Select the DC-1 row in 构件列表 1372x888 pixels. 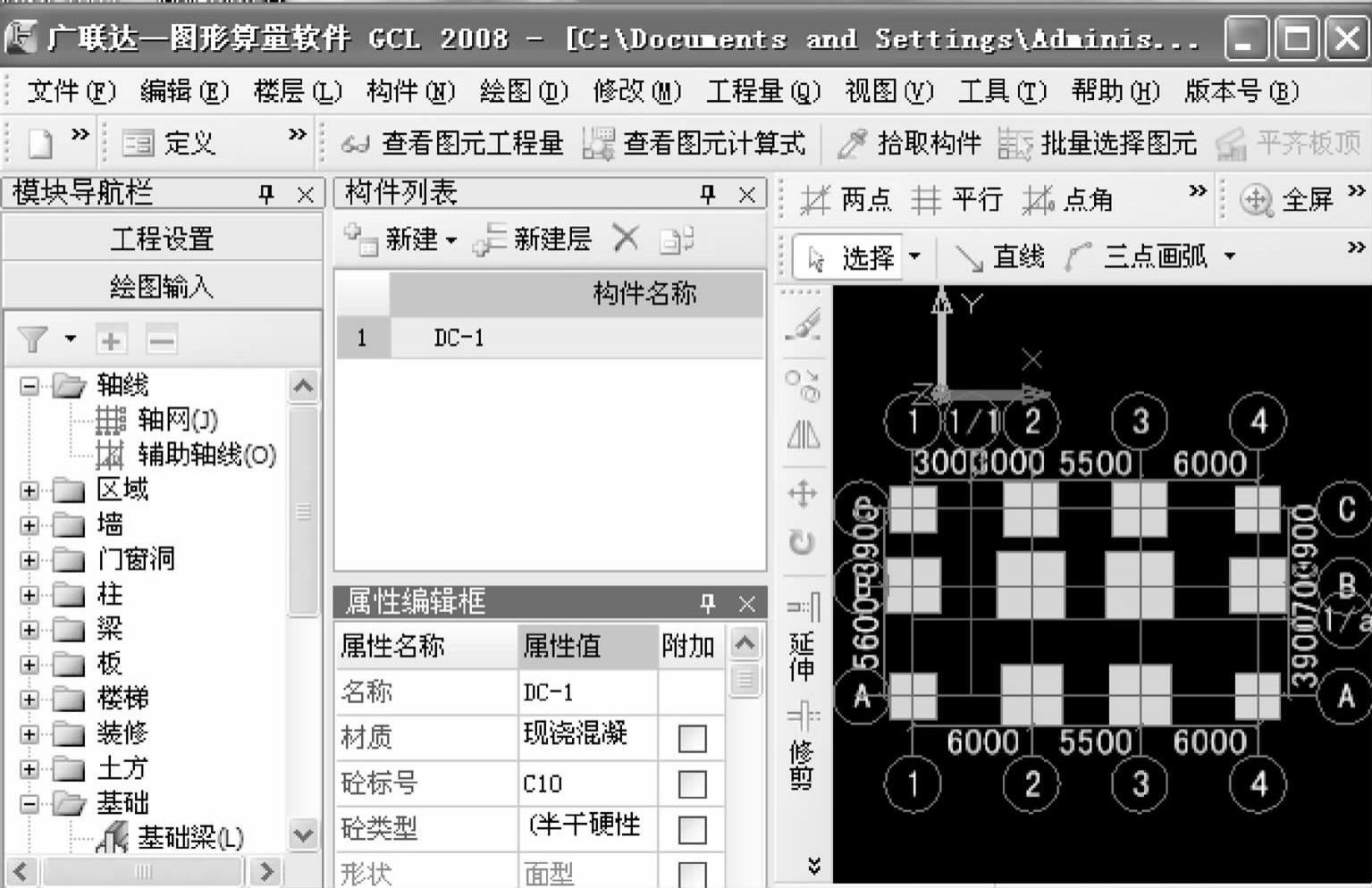(550, 338)
